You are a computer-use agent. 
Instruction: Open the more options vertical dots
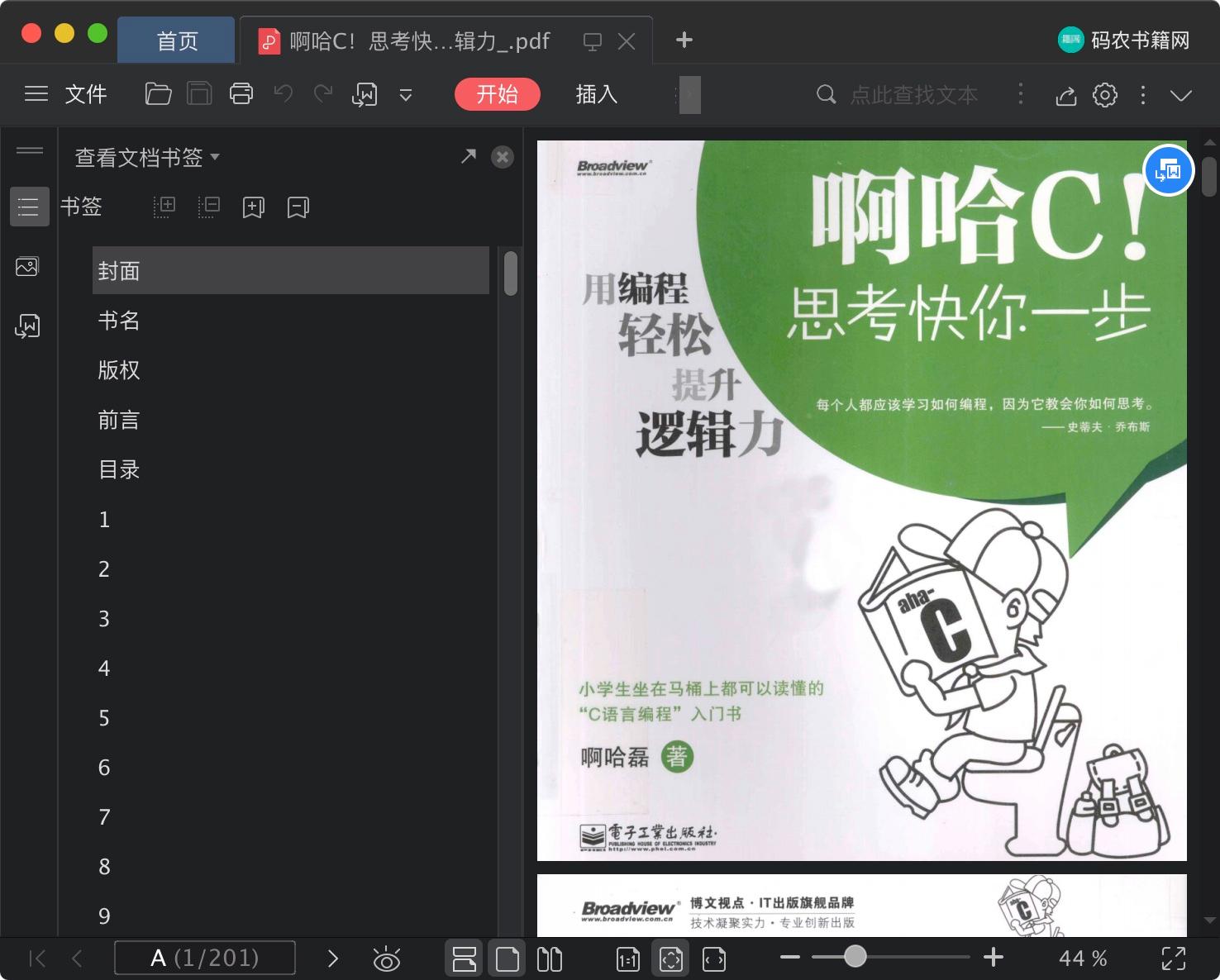click(x=1143, y=95)
